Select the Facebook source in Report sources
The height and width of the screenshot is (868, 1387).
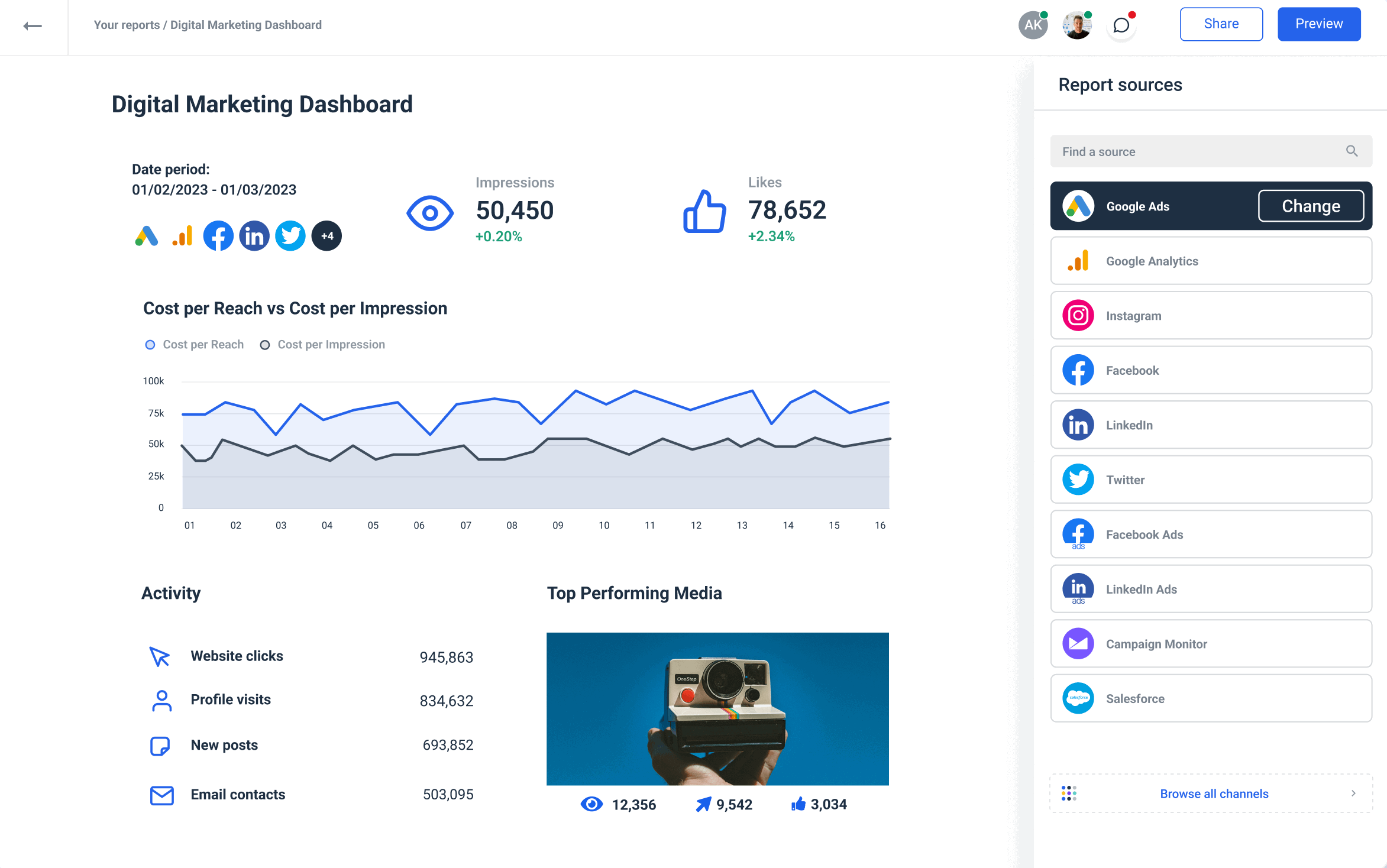[x=1078, y=370]
